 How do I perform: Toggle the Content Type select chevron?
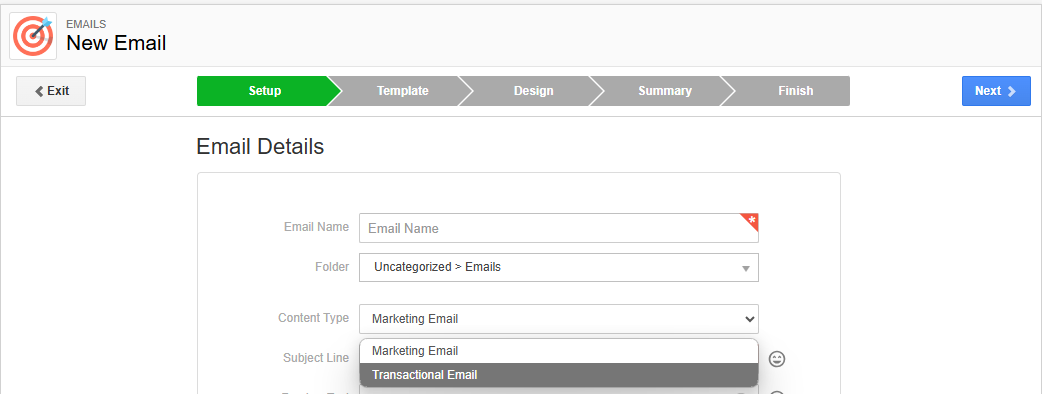[x=750, y=319]
